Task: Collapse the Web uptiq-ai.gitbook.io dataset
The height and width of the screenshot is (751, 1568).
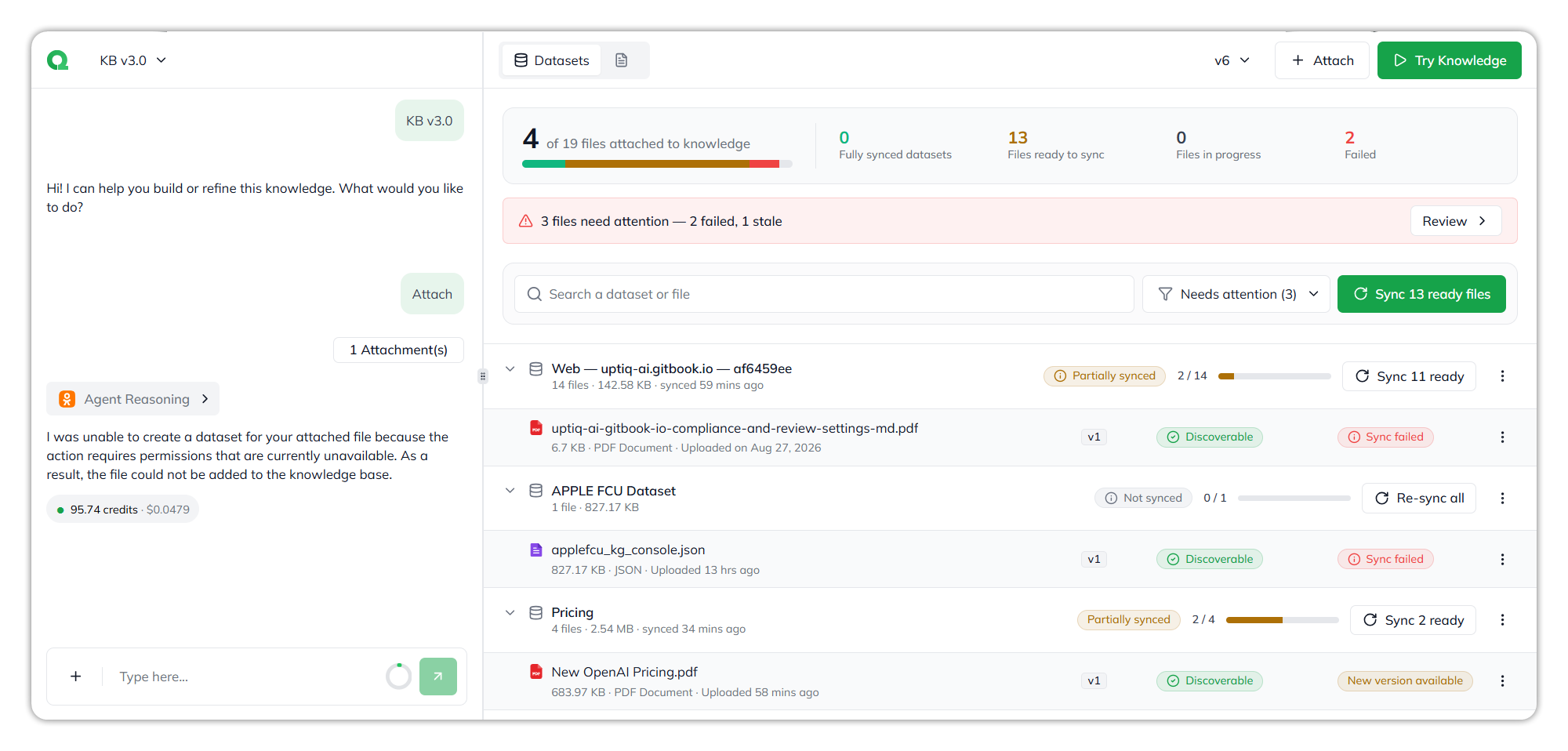Action: point(510,368)
